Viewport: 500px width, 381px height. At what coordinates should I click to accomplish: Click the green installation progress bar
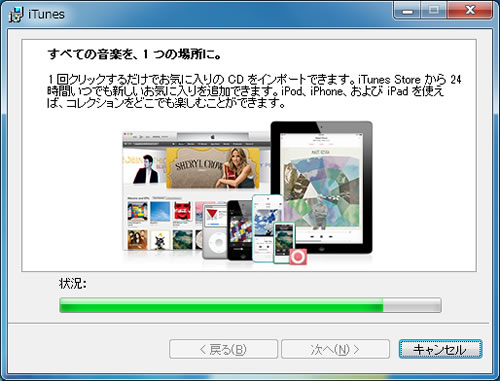(x=250, y=305)
